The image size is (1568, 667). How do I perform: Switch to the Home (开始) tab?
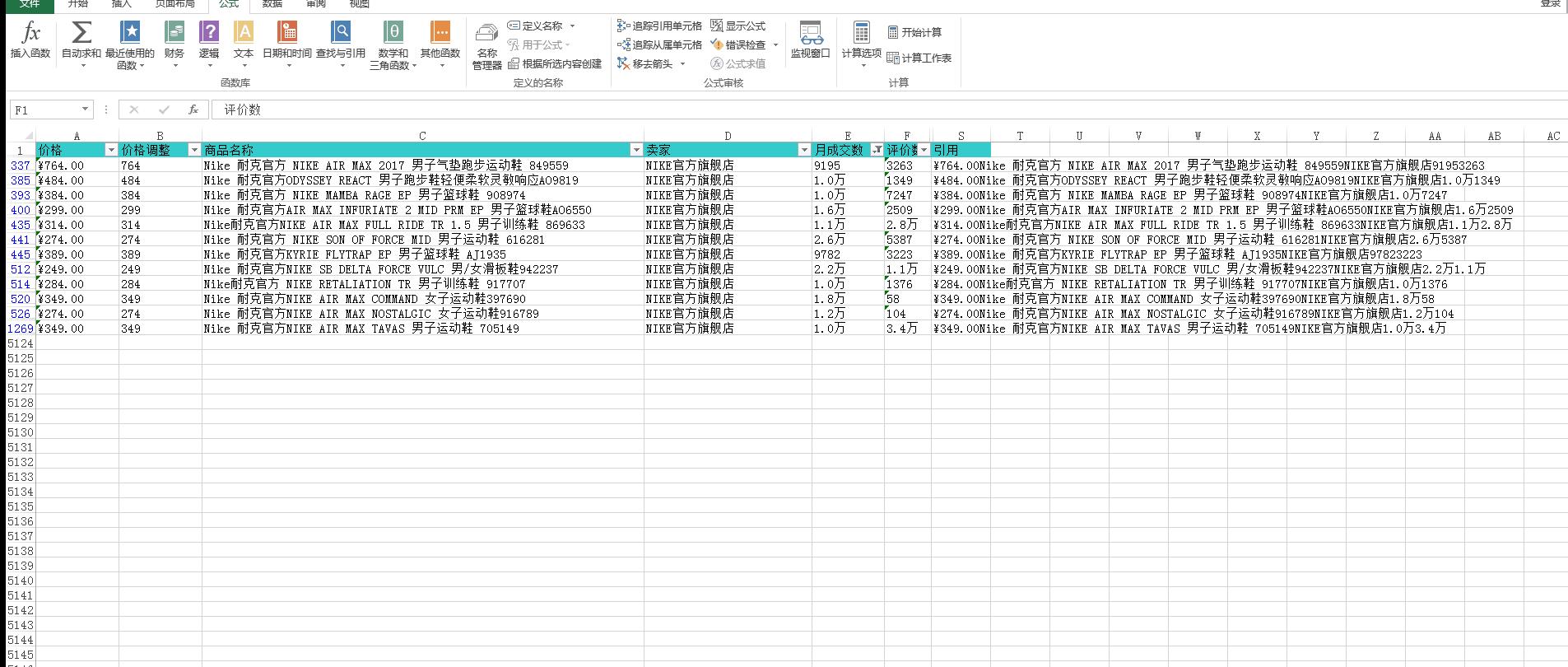tap(78, 4)
